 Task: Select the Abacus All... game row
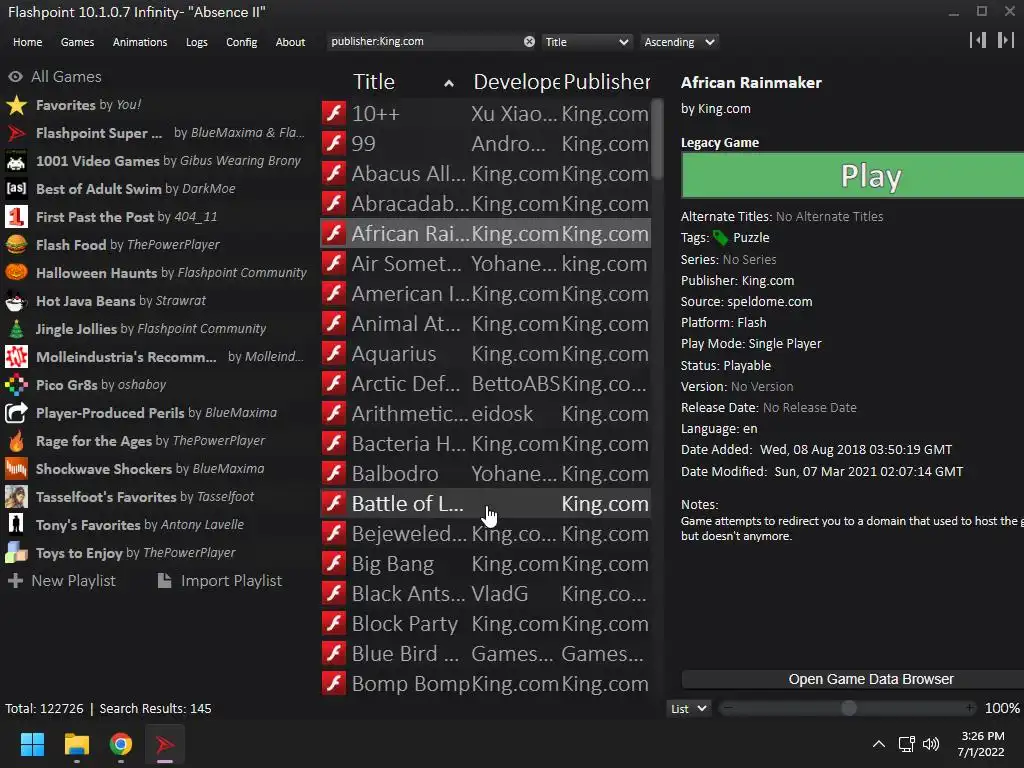(485, 173)
